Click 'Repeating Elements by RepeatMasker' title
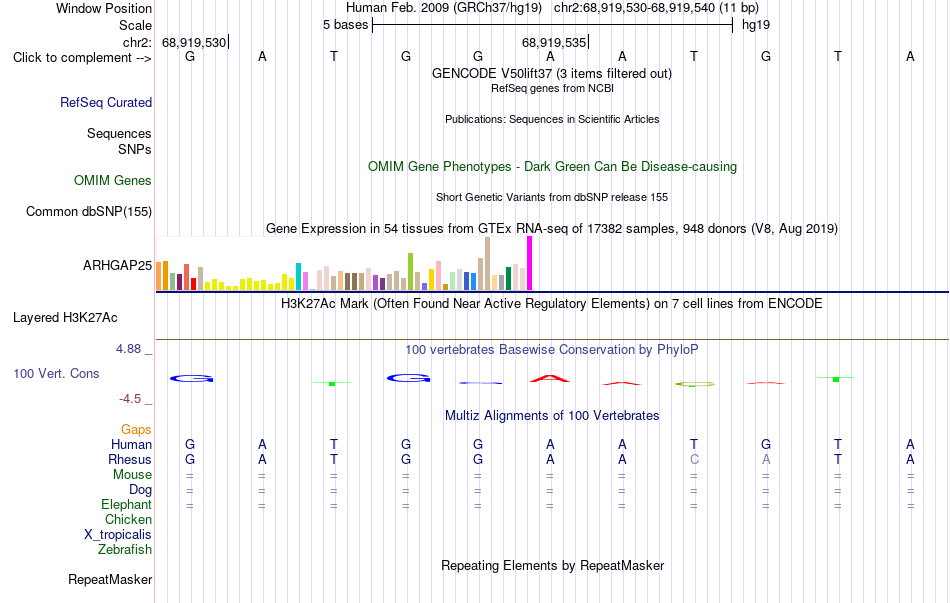 (x=552, y=566)
